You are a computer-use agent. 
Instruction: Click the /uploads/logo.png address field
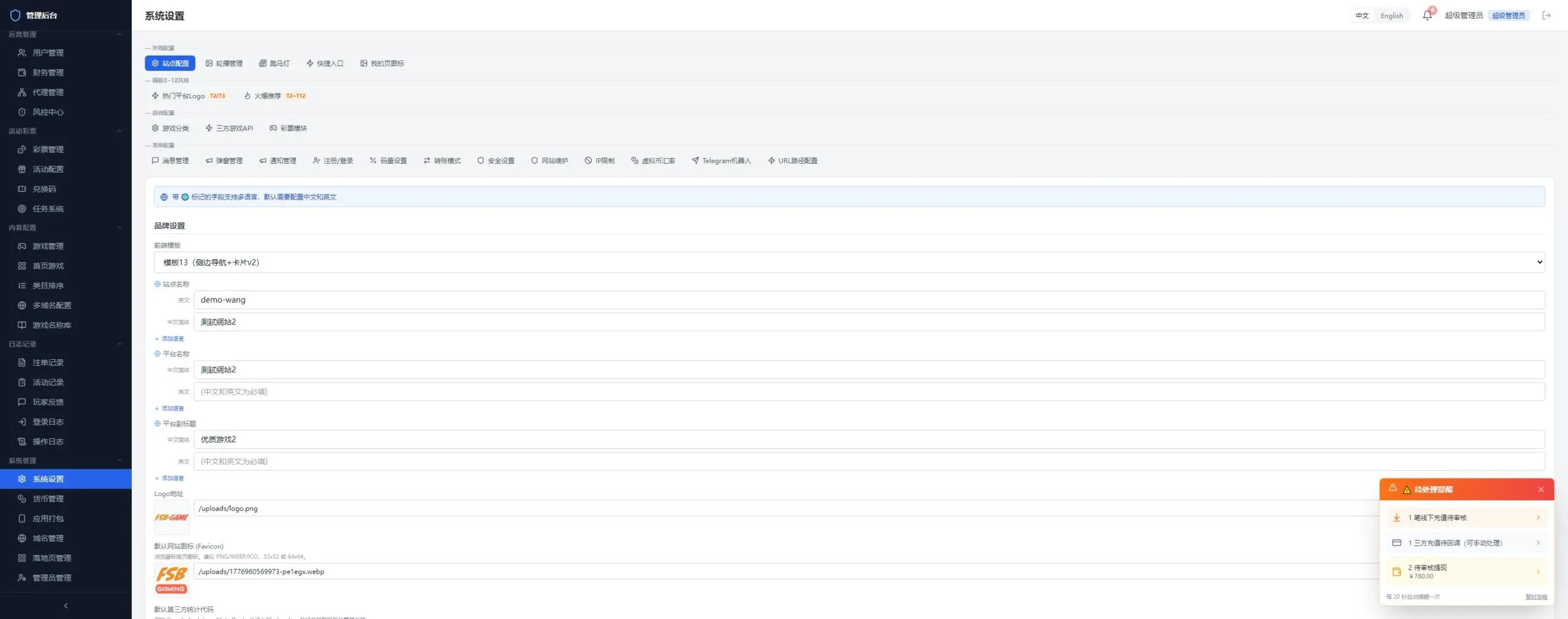tap(787, 508)
